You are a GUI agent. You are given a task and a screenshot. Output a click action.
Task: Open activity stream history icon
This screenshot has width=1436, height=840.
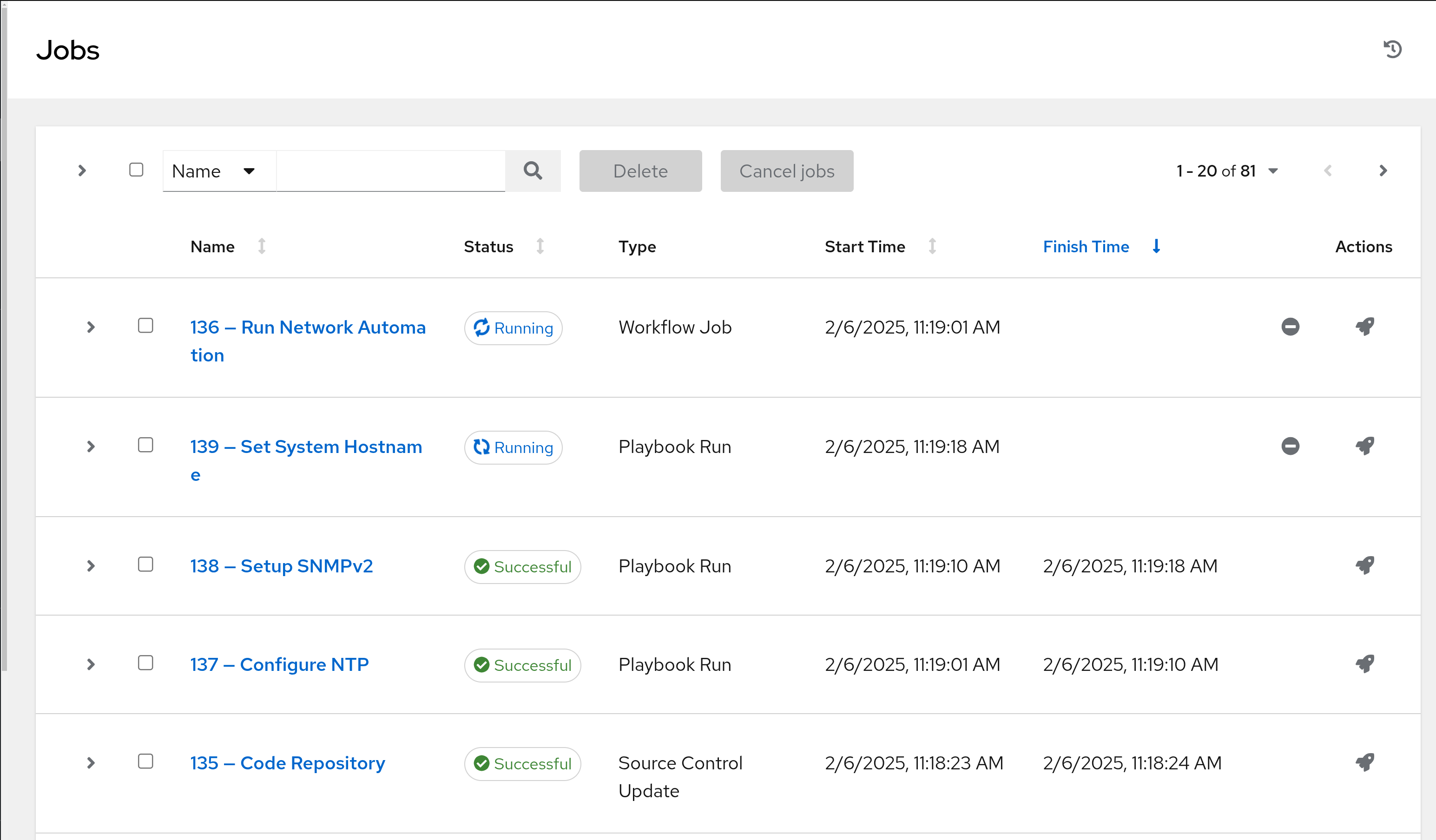[1392, 50]
